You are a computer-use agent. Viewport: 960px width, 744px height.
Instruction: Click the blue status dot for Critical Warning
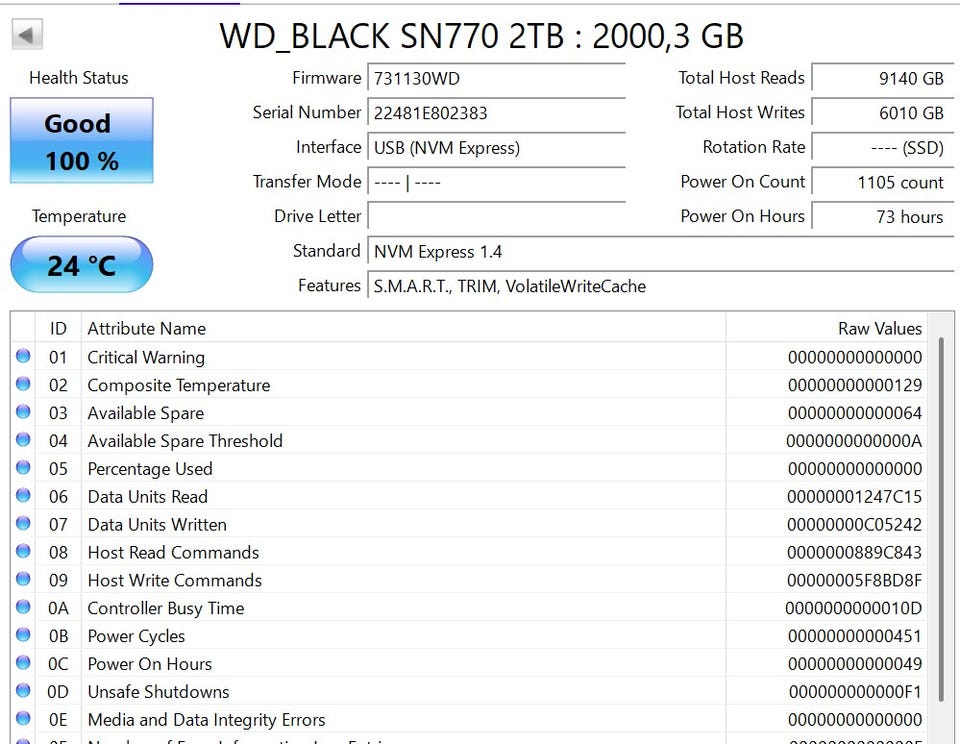[x=23, y=356]
